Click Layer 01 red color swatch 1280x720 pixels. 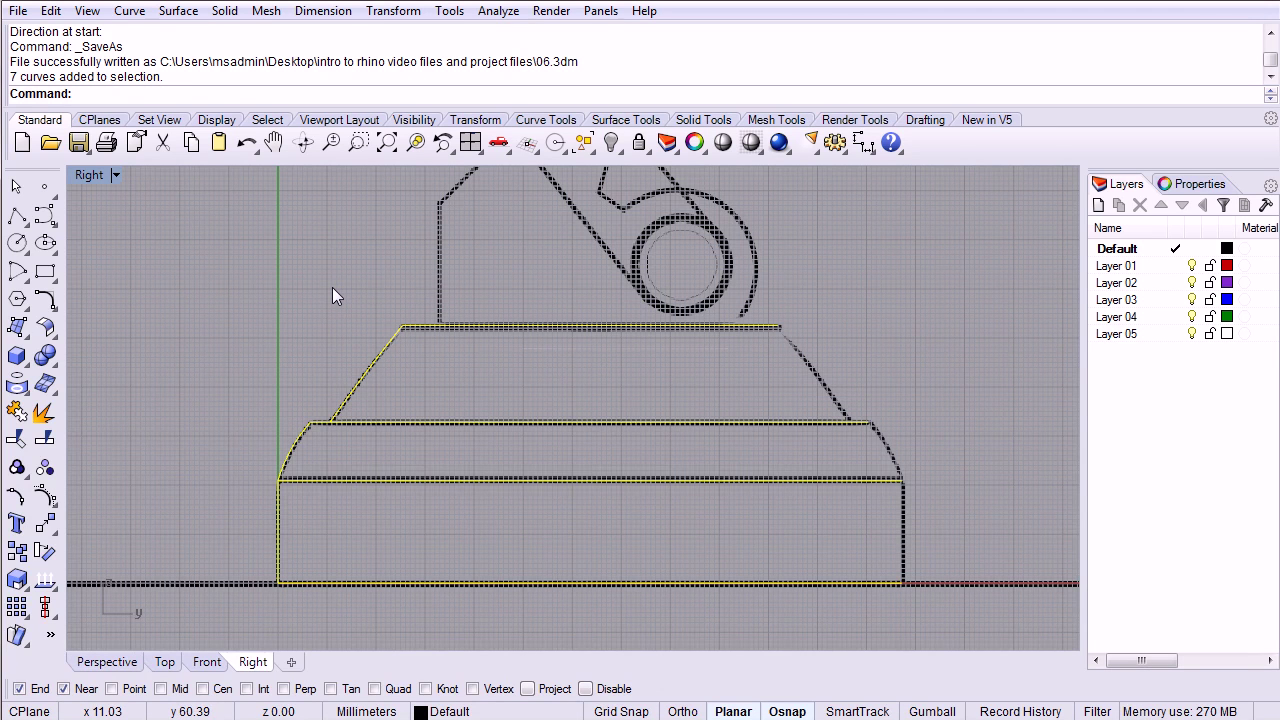pos(1227,266)
